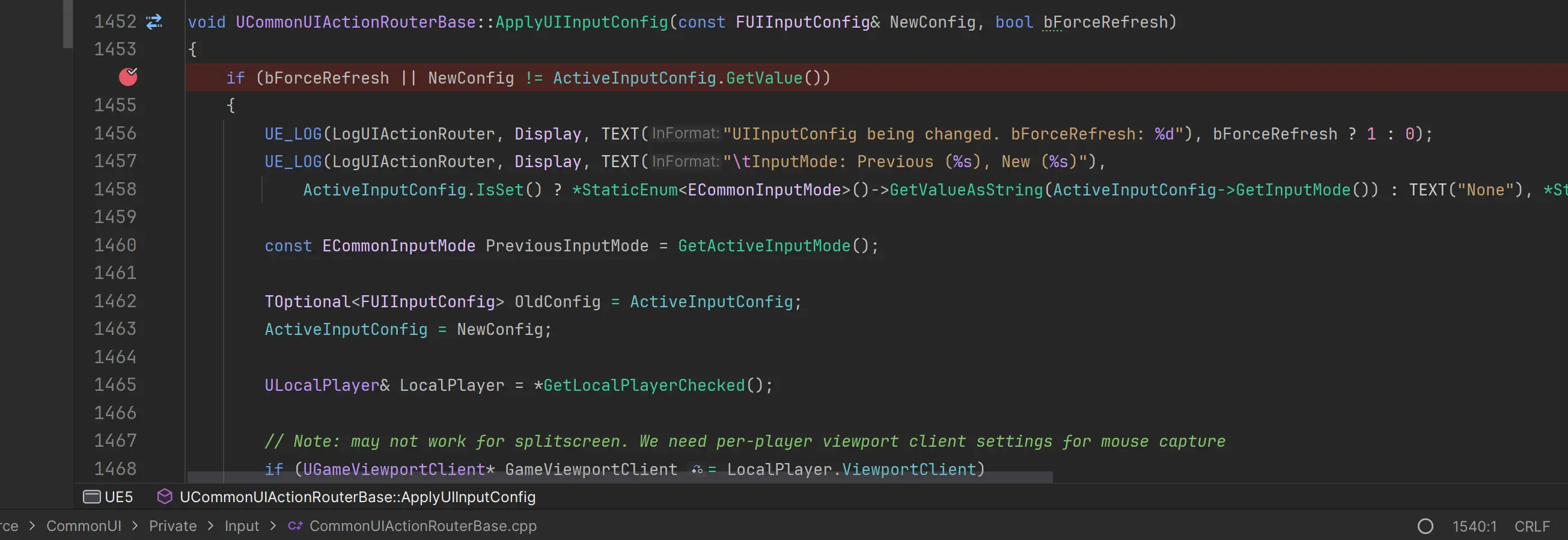Click line number 1463 to add a breakpoint
Viewport: 1568px width, 540px height.
(115, 330)
